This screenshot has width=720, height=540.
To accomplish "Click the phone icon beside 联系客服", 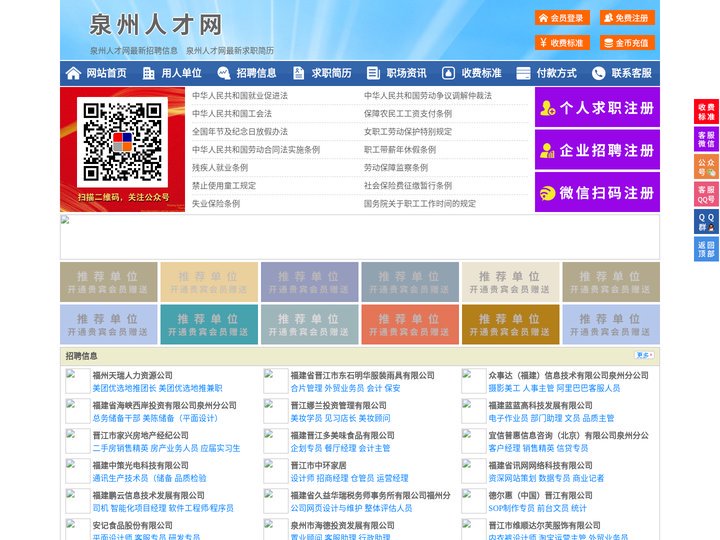I will click(598, 73).
